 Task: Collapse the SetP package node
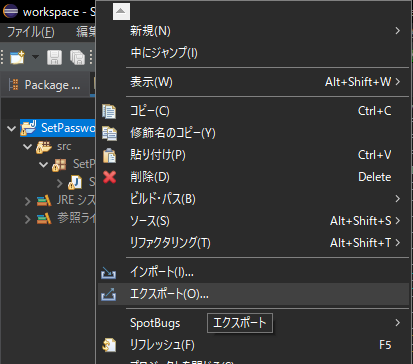[x=43, y=164]
